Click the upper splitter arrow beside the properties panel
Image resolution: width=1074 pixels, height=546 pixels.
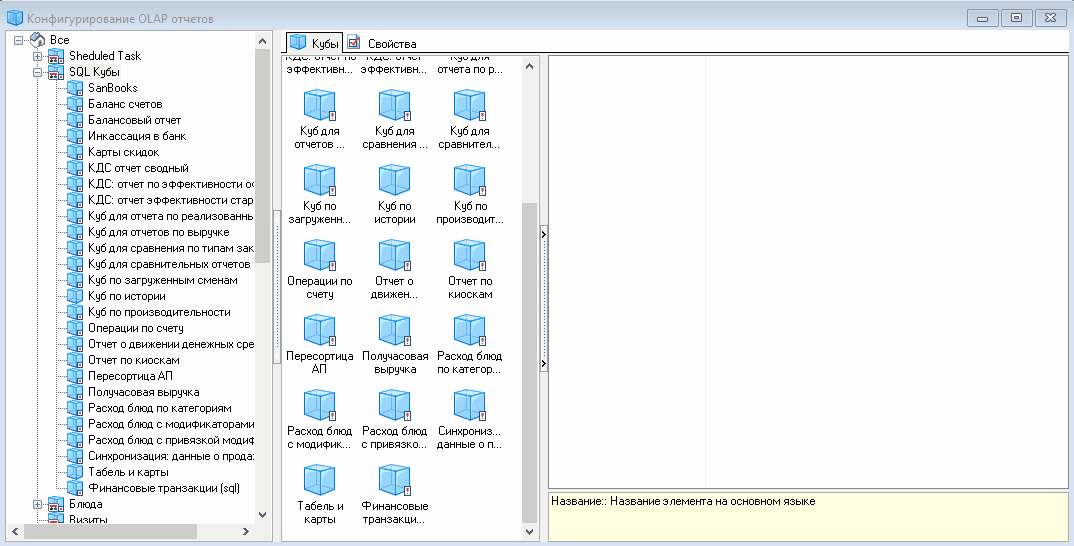(543, 234)
